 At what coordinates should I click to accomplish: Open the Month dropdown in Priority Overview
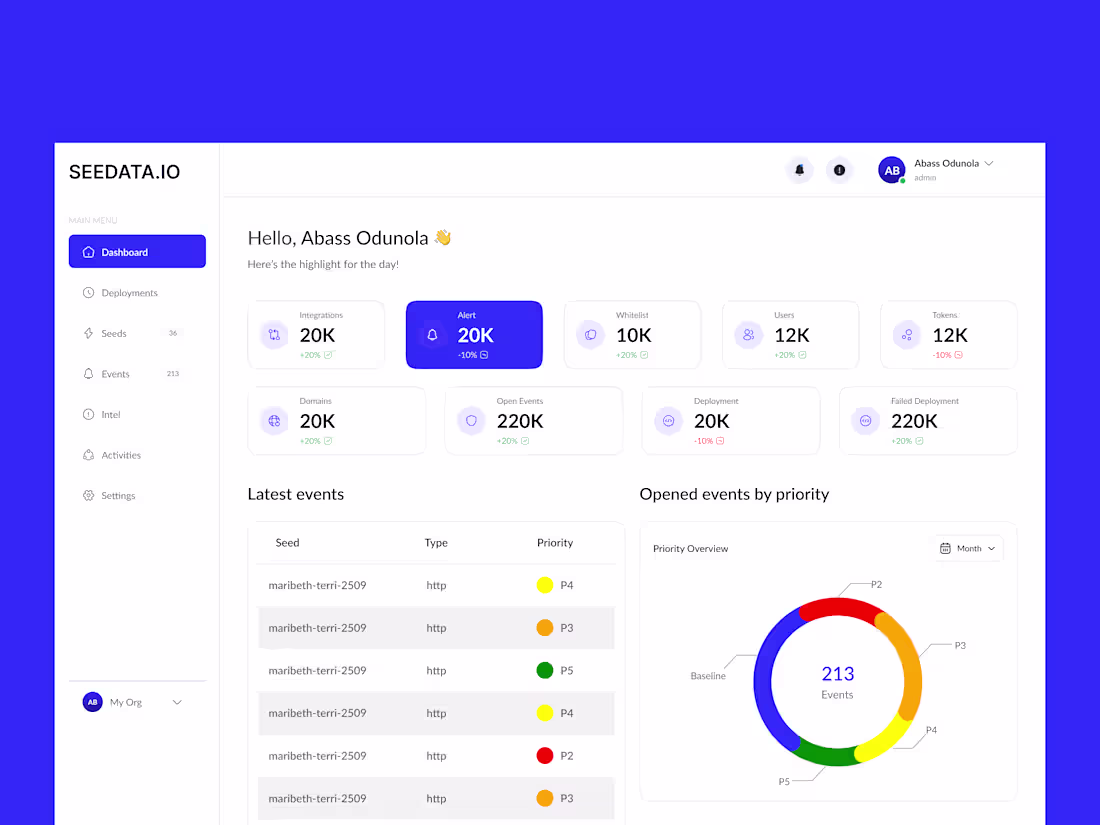click(x=967, y=548)
